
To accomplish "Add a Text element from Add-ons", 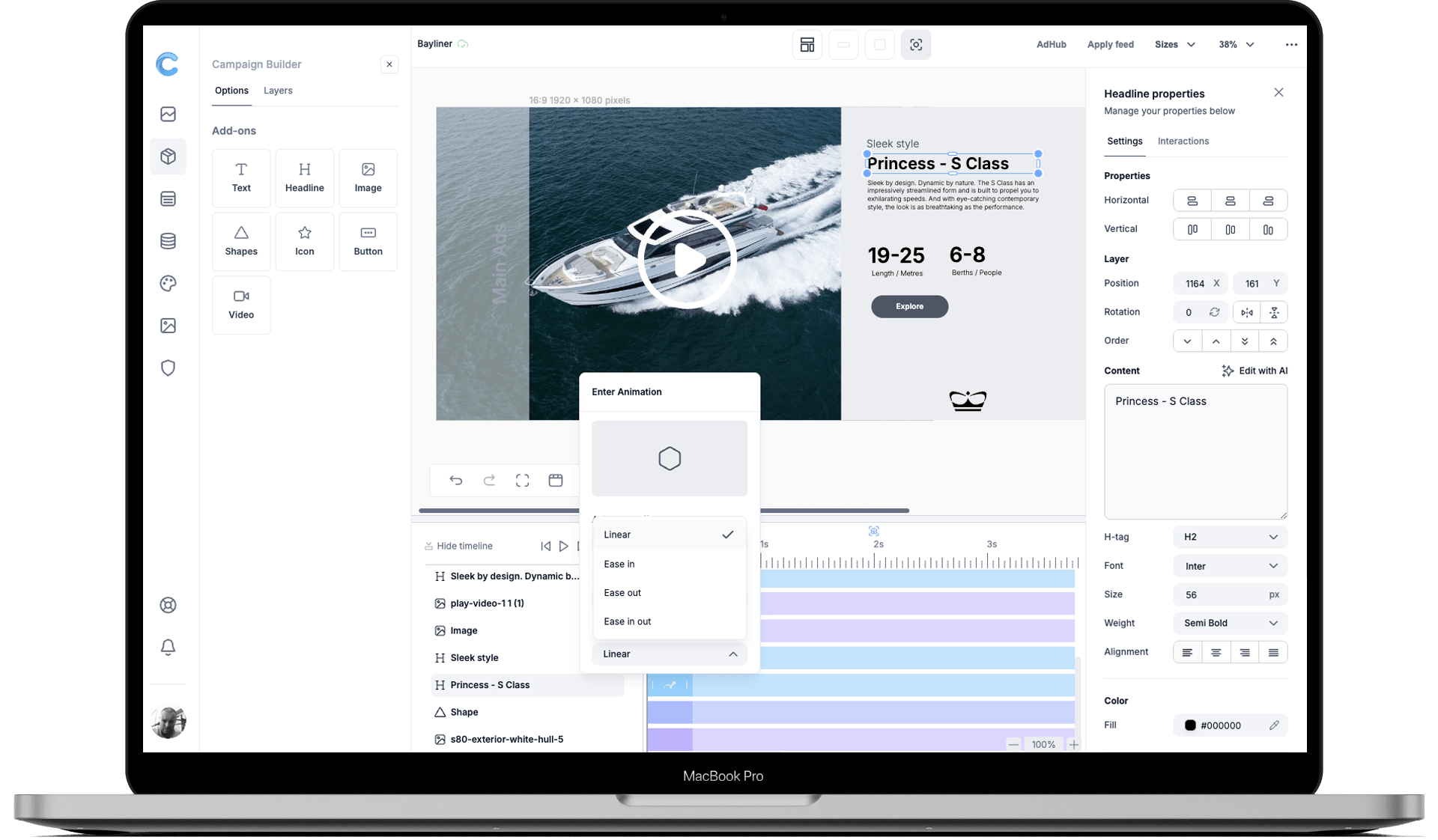I will click(x=241, y=178).
